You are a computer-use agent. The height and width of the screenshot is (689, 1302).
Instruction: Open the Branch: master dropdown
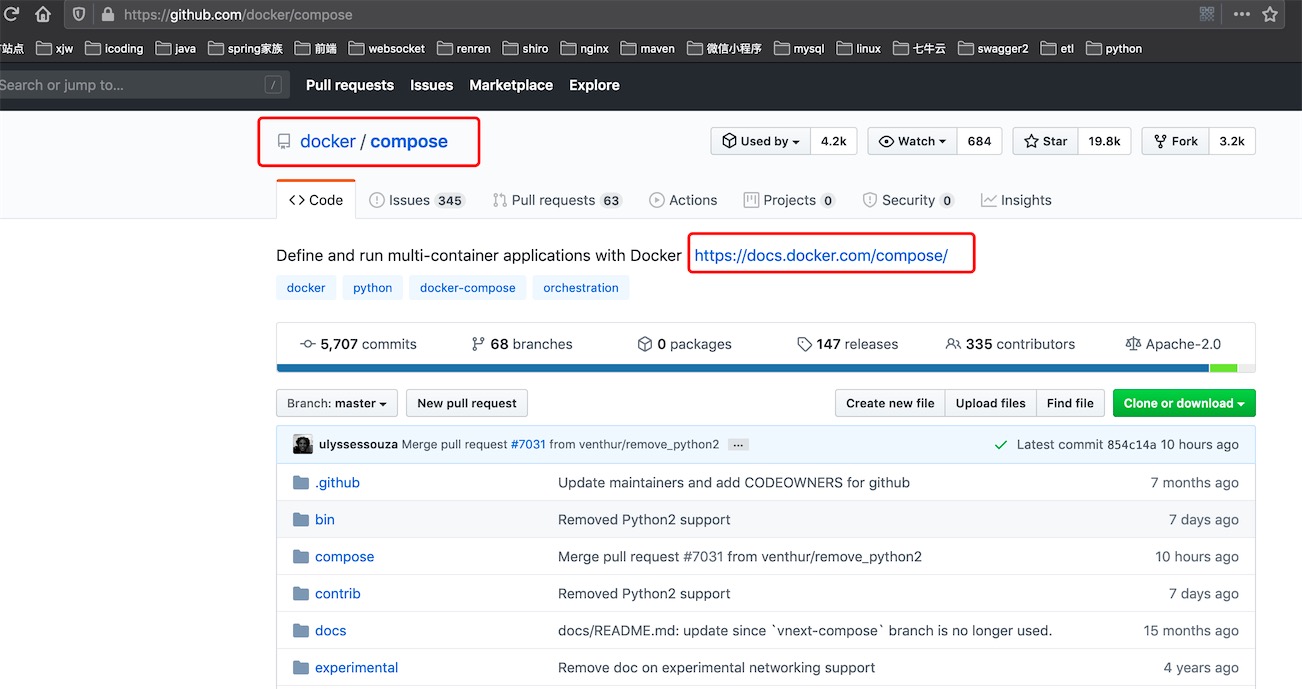click(x=337, y=403)
